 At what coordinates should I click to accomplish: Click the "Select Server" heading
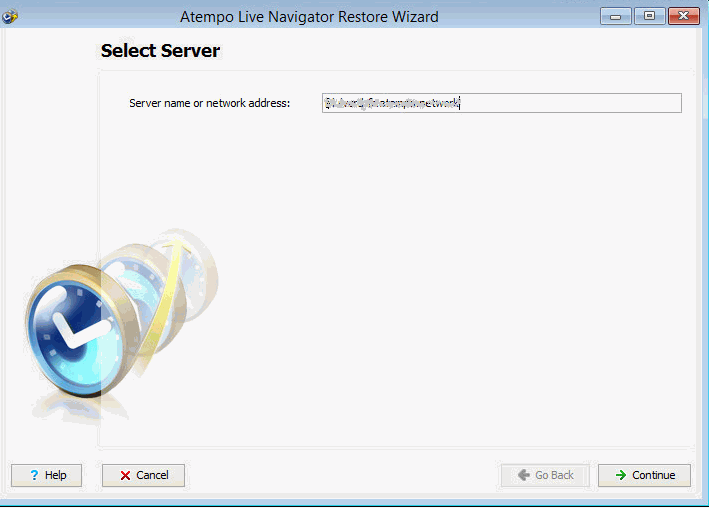tap(161, 51)
